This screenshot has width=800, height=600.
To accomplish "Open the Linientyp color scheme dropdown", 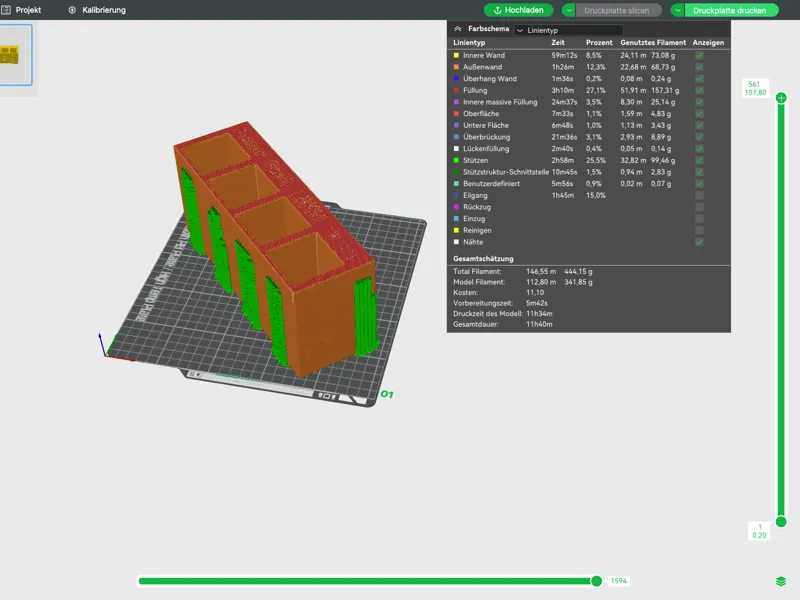I will point(568,30).
